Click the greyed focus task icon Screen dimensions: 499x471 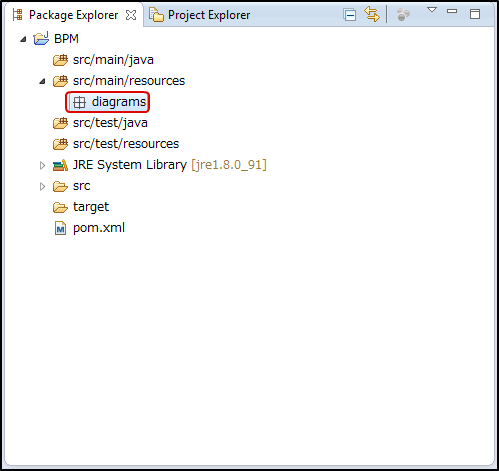click(403, 15)
